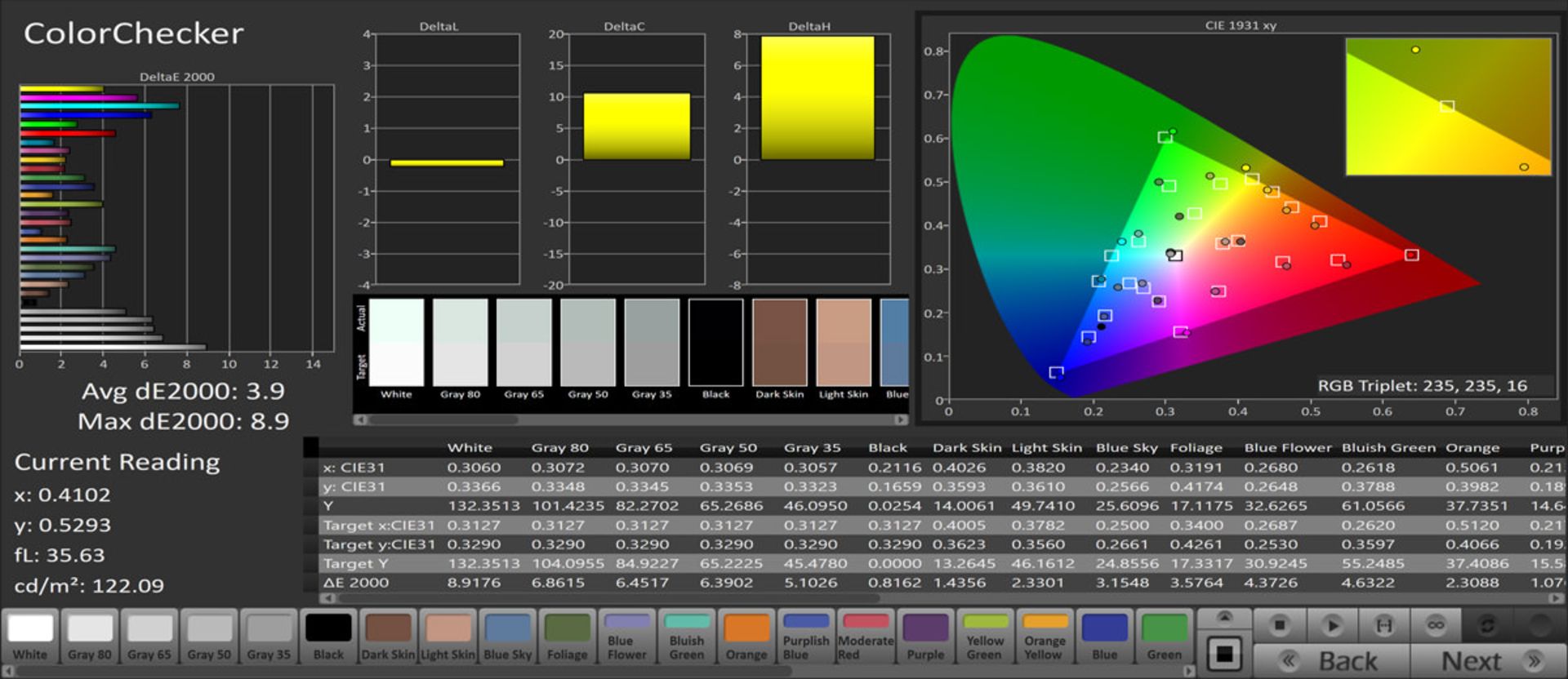Expand the panel with the up arrow above the pattern icon
Screen dimensions: 1568x679
[x=1224, y=618]
